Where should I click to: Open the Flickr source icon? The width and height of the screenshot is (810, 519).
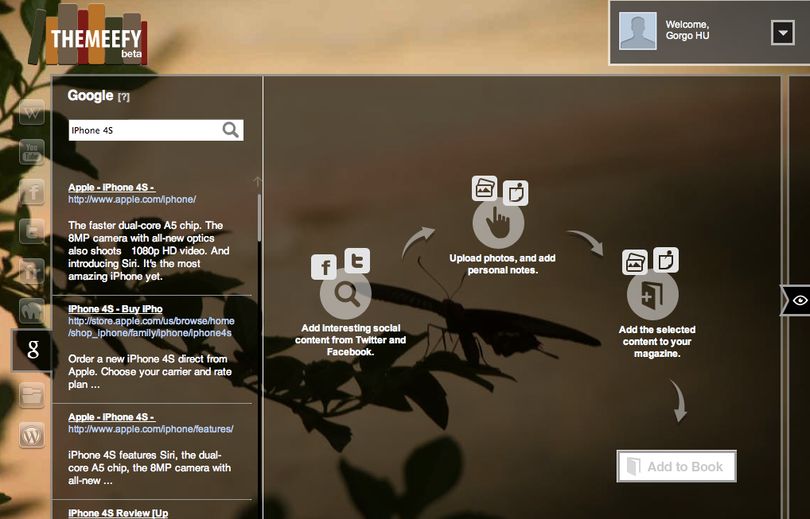pos(32,272)
